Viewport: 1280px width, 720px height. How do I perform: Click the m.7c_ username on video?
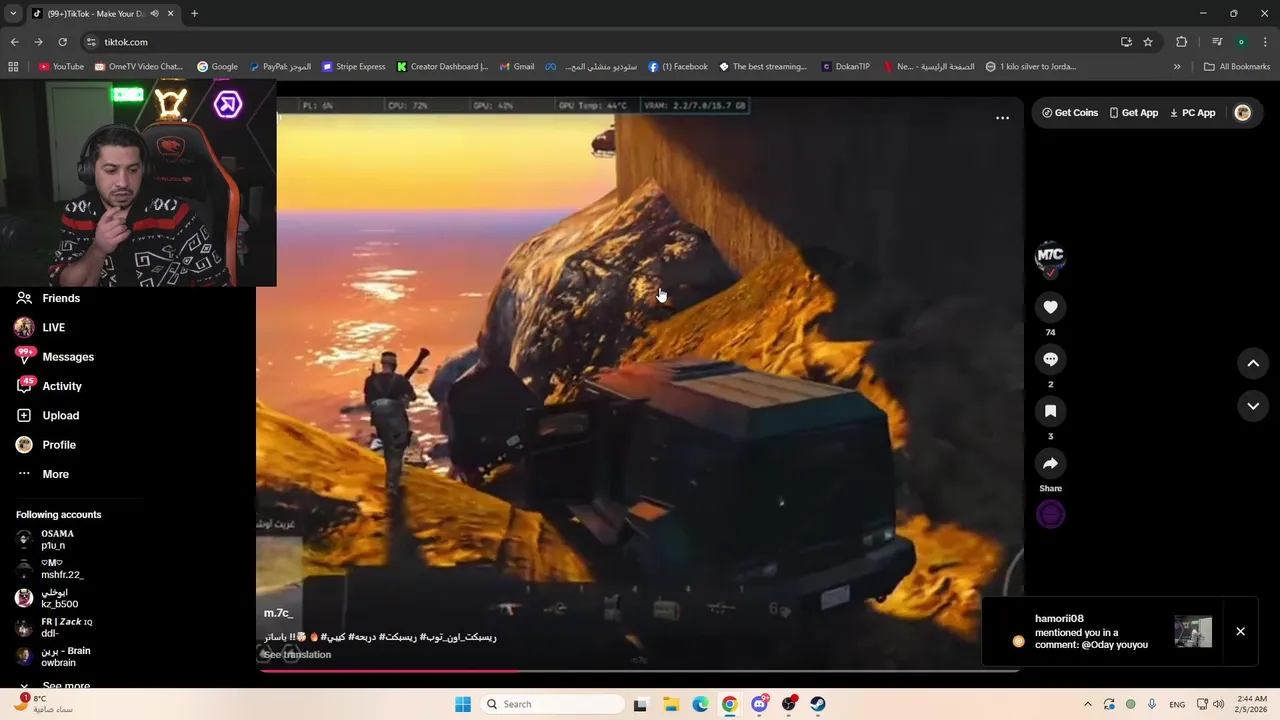tap(278, 613)
